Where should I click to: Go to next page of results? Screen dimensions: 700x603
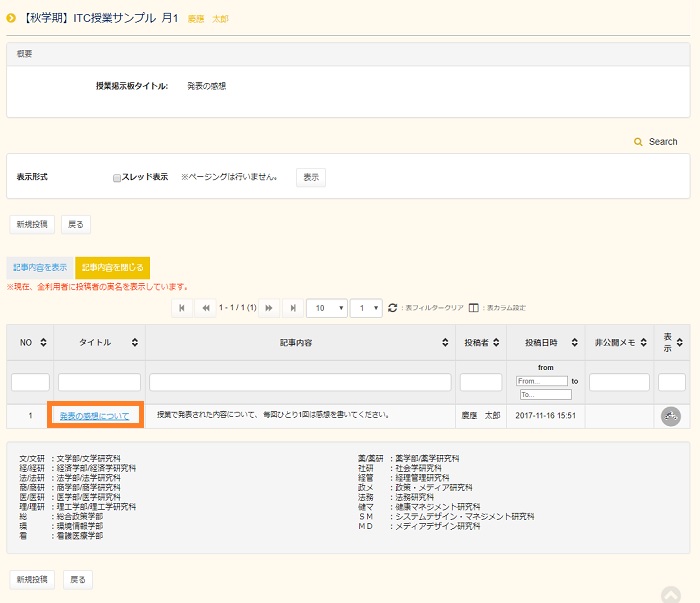[268, 308]
